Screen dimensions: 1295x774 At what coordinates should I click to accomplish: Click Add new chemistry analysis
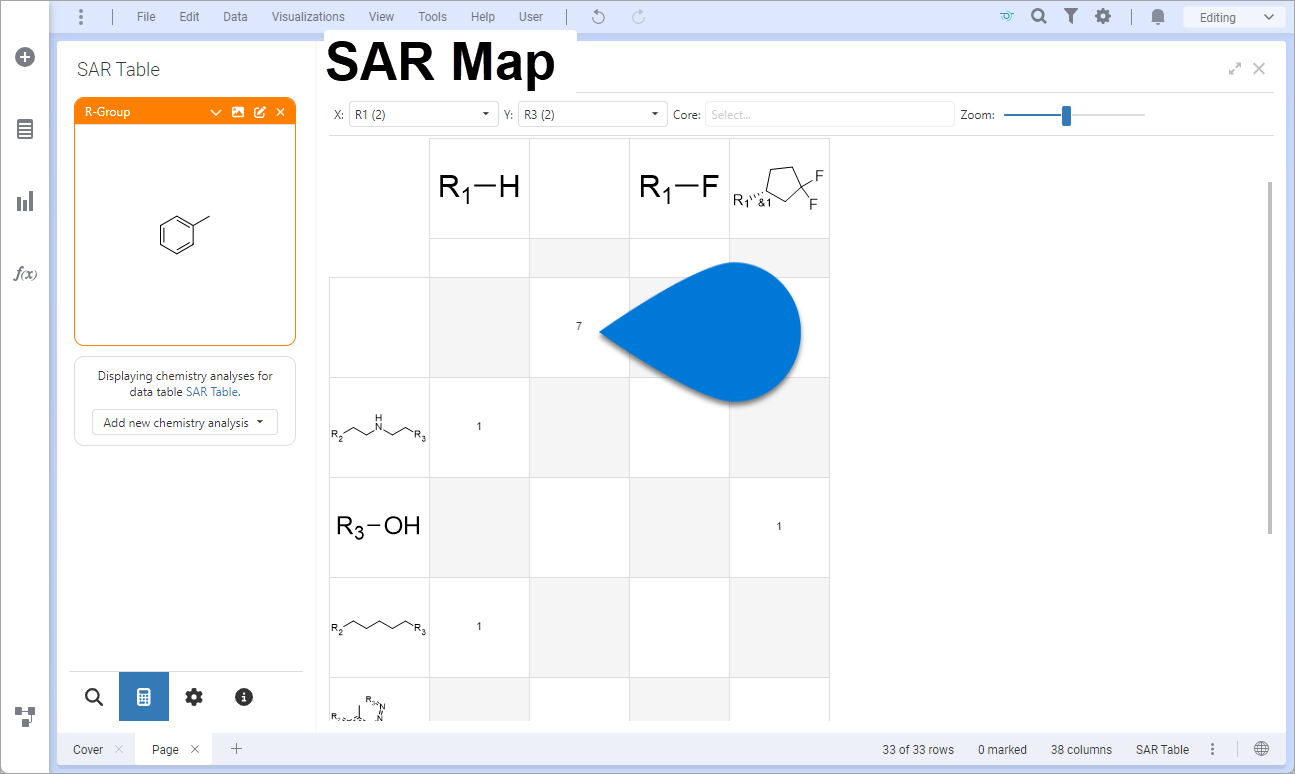pos(184,421)
